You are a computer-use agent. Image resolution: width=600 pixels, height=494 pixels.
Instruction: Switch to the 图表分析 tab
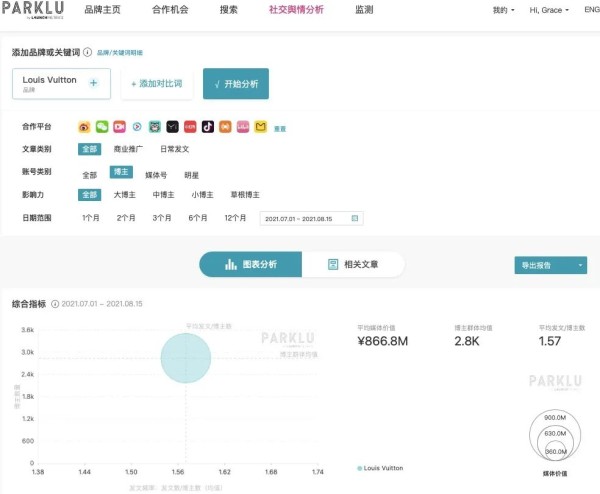coord(251,264)
